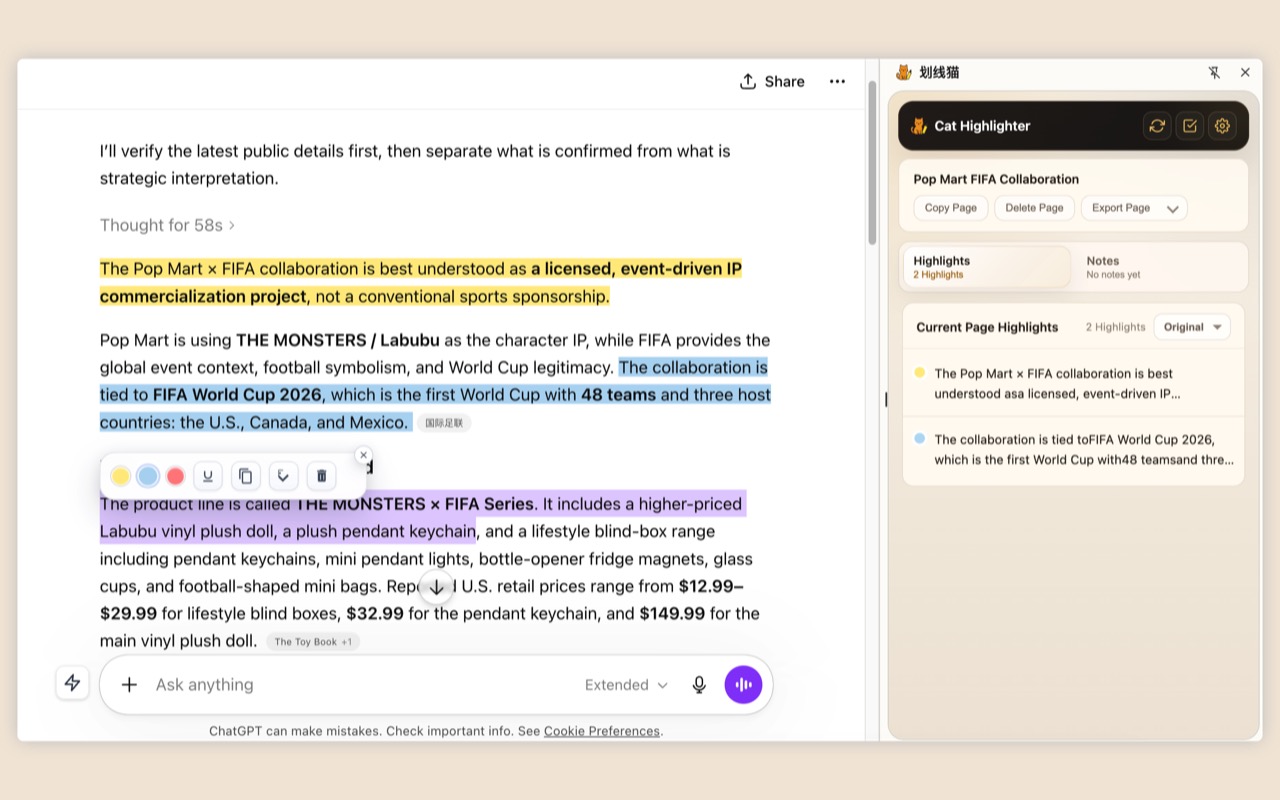1280x800 pixels.
Task: Start voice mode with the purple waveform button
Action: (743, 685)
